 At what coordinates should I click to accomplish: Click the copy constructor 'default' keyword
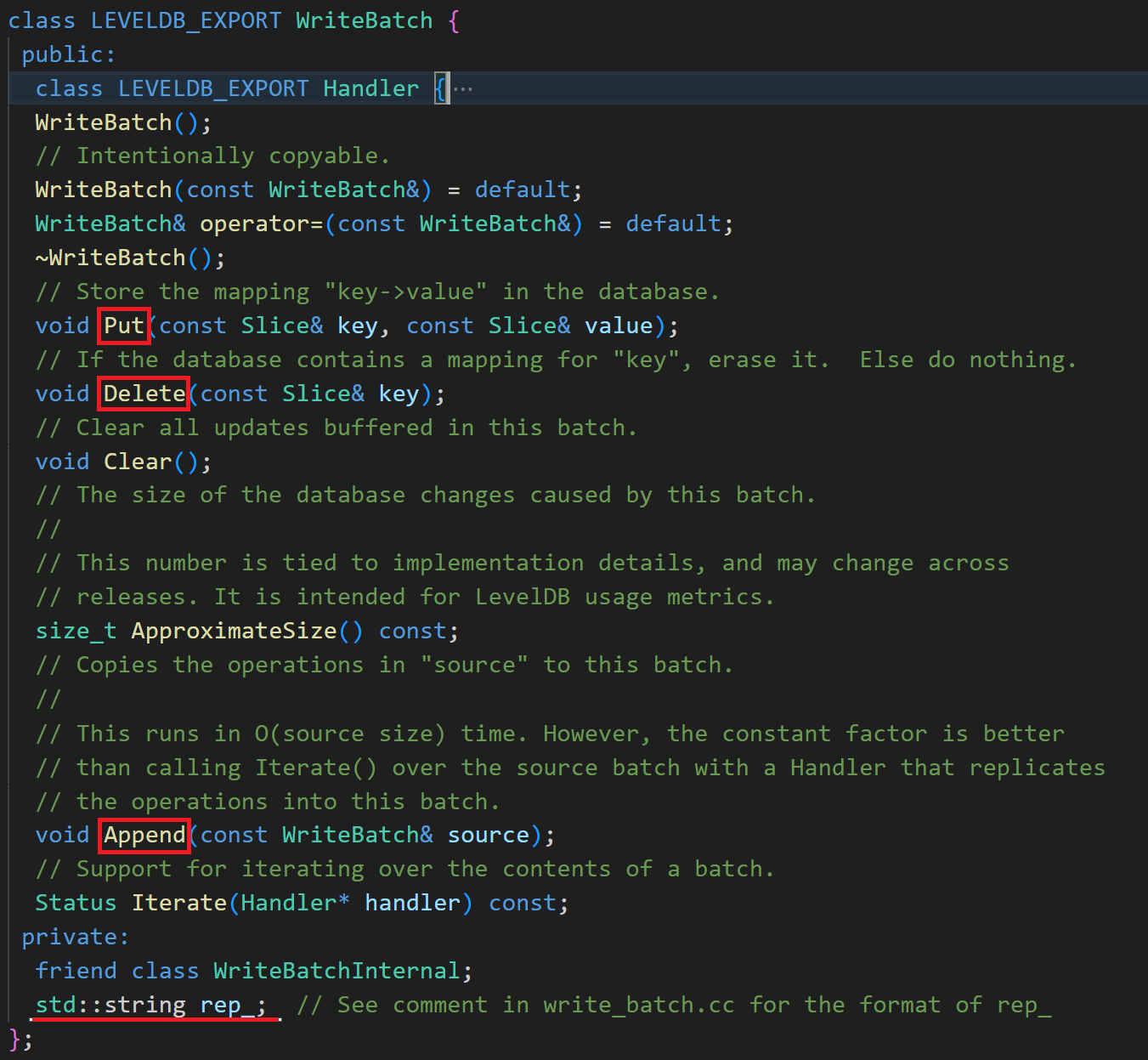click(522, 190)
